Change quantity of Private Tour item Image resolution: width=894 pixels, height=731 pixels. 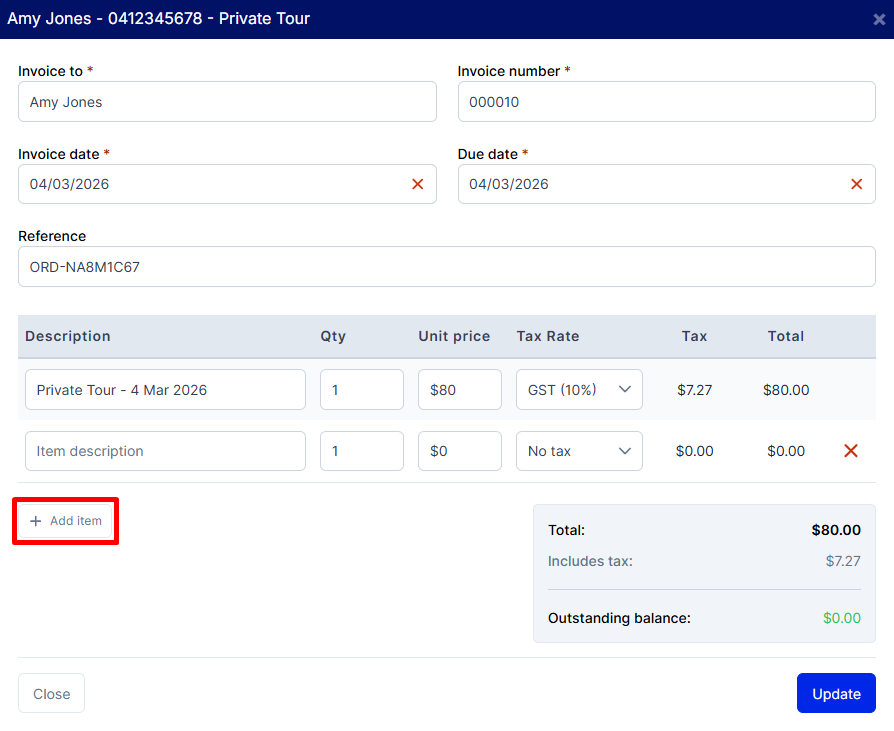(361, 390)
